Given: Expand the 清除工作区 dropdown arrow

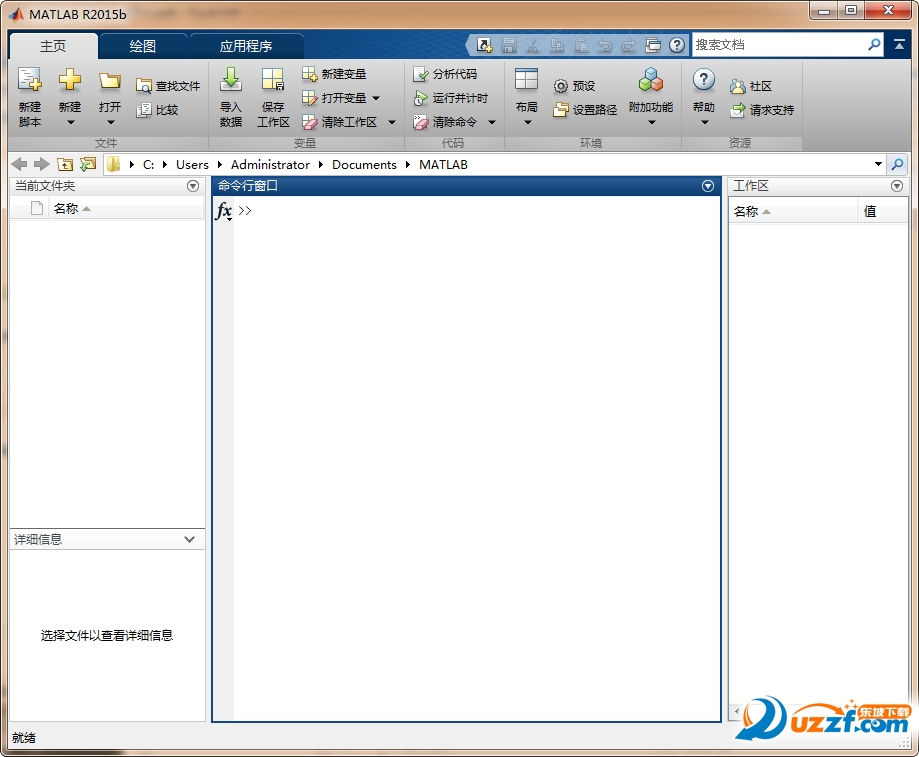Looking at the screenshot, I should [392, 122].
